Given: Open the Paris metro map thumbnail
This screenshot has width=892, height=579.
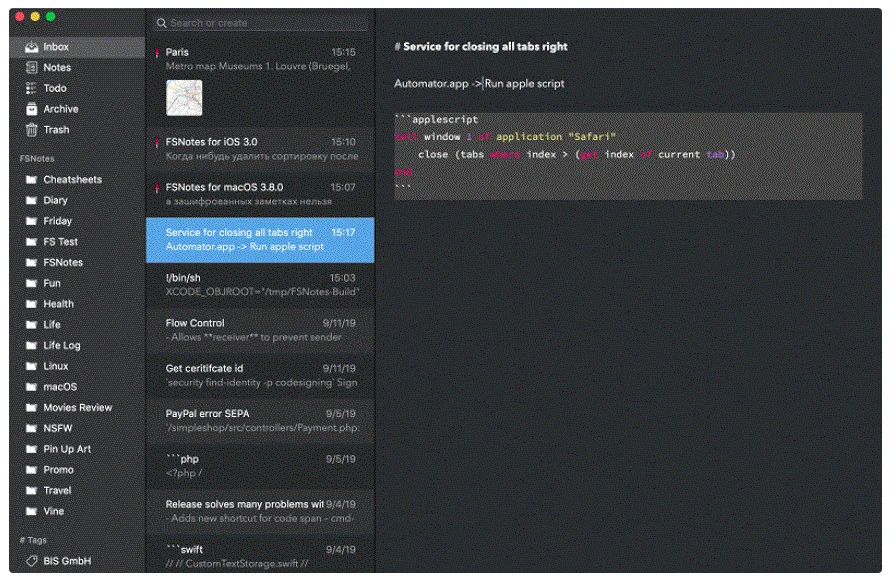Looking at the screenshot, I should 184,98.
